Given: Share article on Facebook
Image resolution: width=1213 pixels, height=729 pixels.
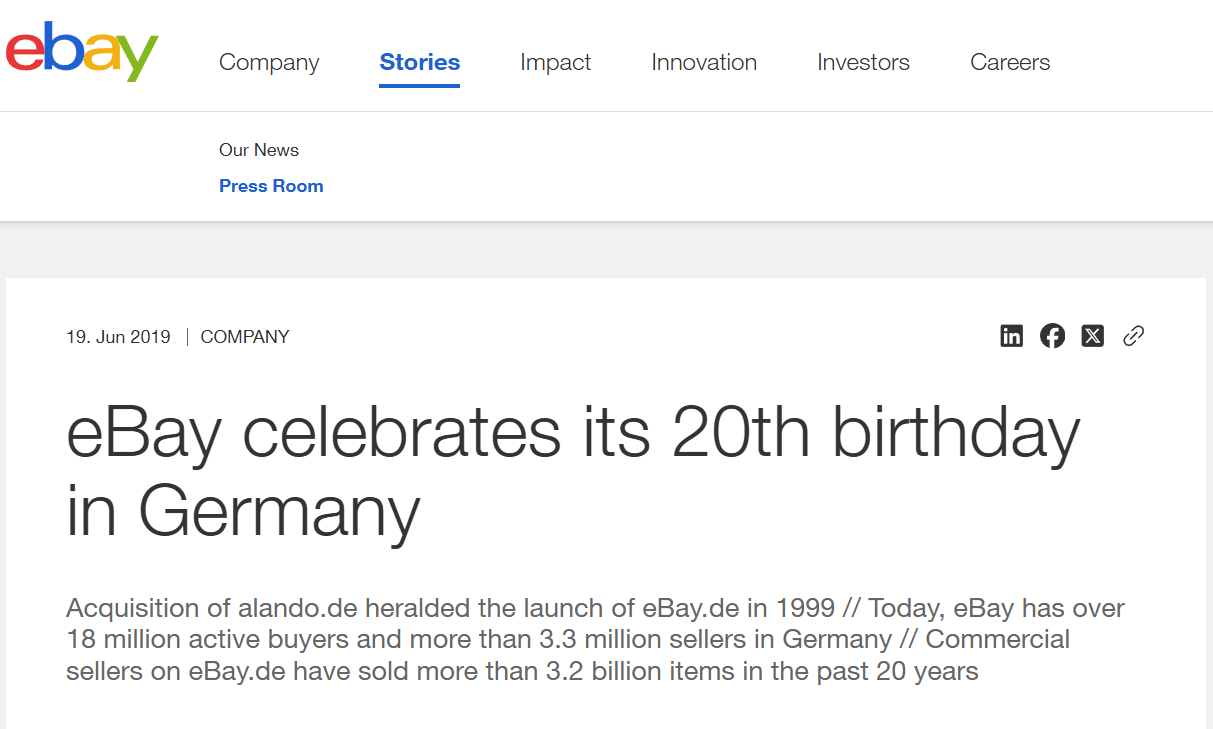Looking at the screenshot, I should point(1052,336).
